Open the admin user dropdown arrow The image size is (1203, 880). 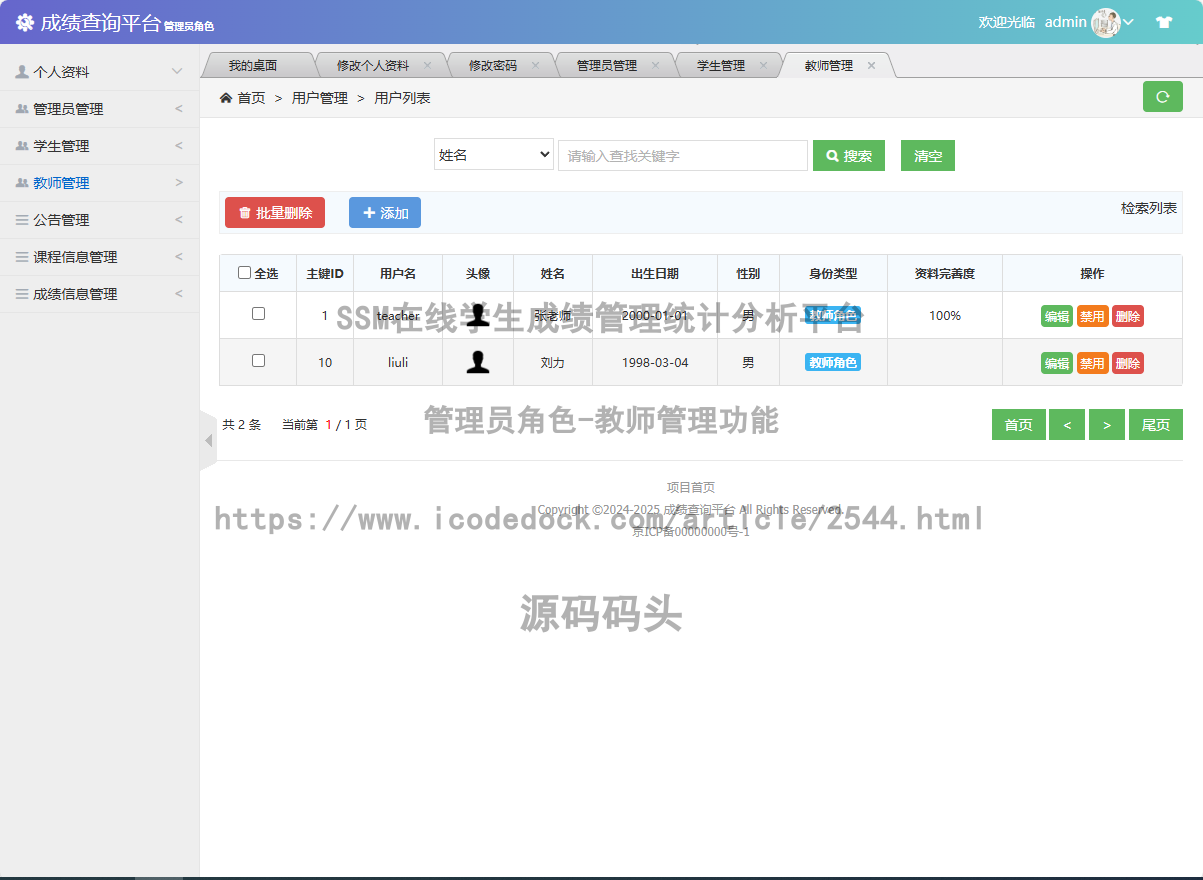(x=1129, y=22)
